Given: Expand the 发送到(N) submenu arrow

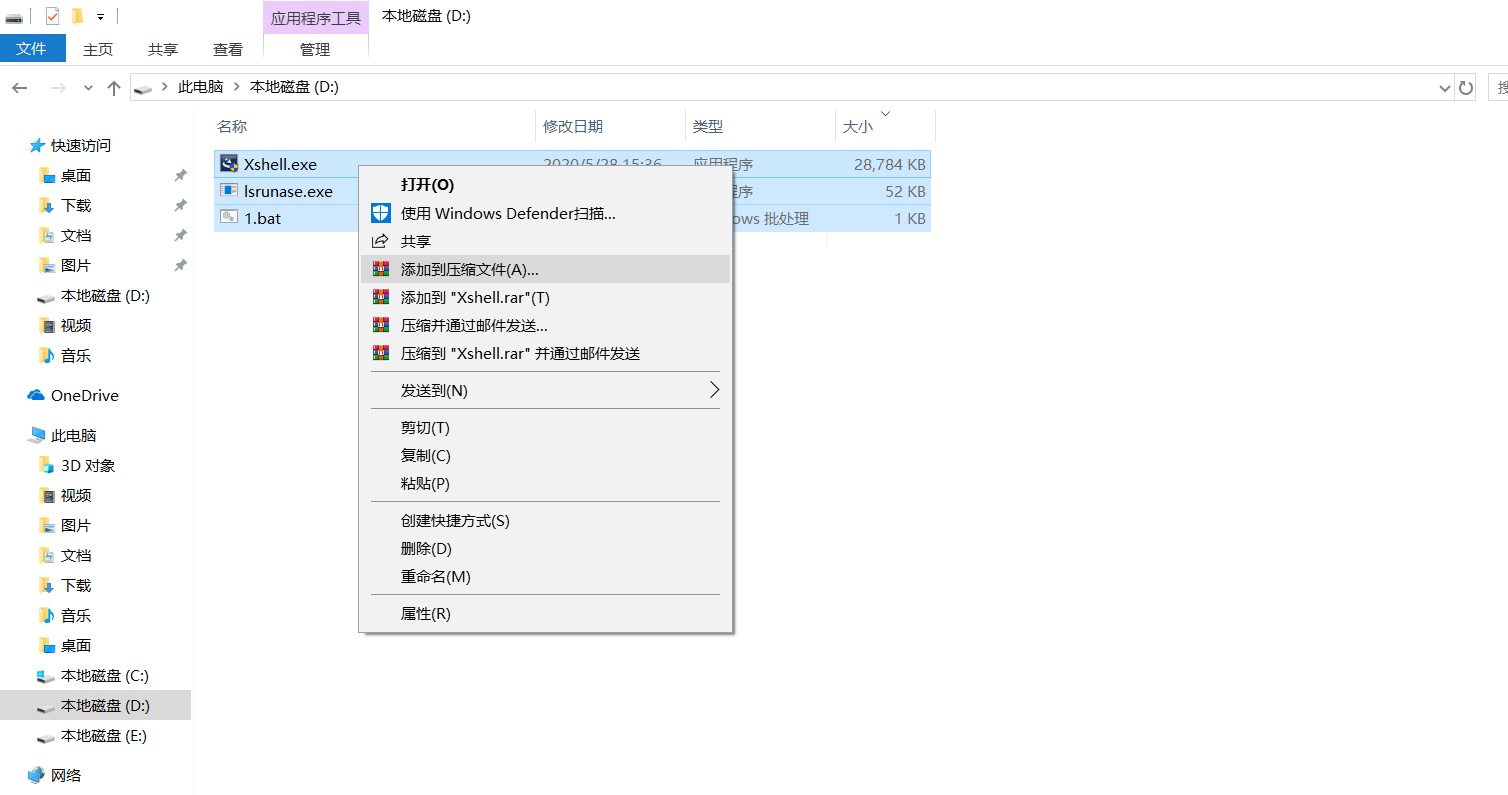Looking at the screenshot, I should point(714,390).
